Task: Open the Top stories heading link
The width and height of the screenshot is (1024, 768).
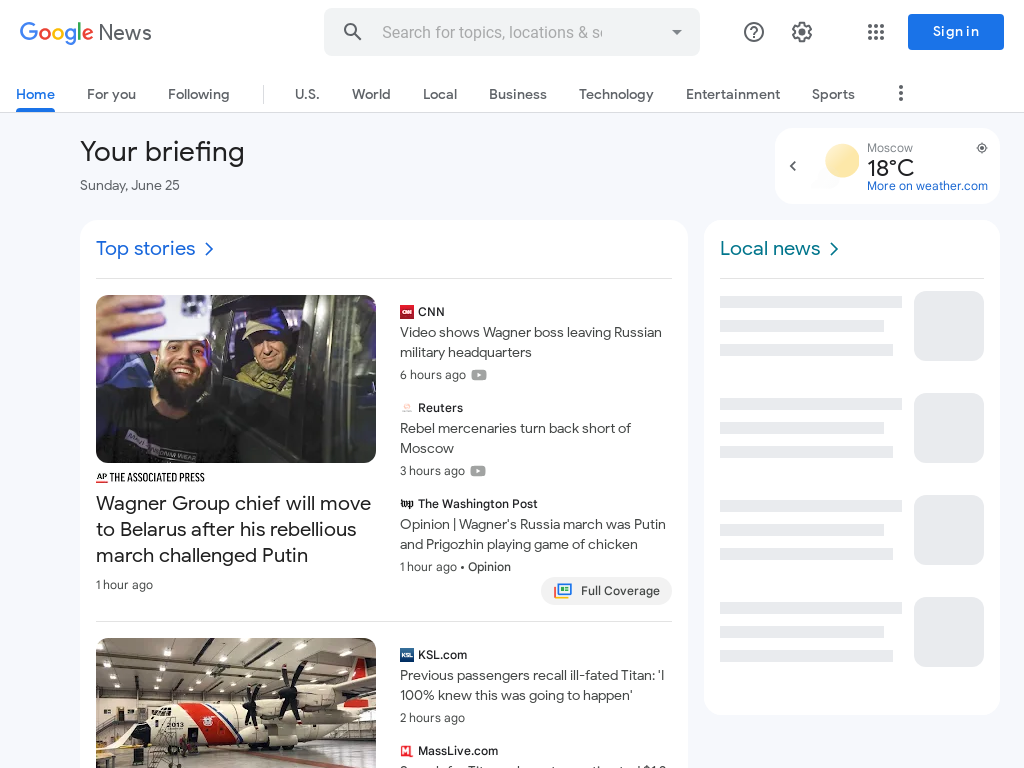Action: [x=146, y=249]
